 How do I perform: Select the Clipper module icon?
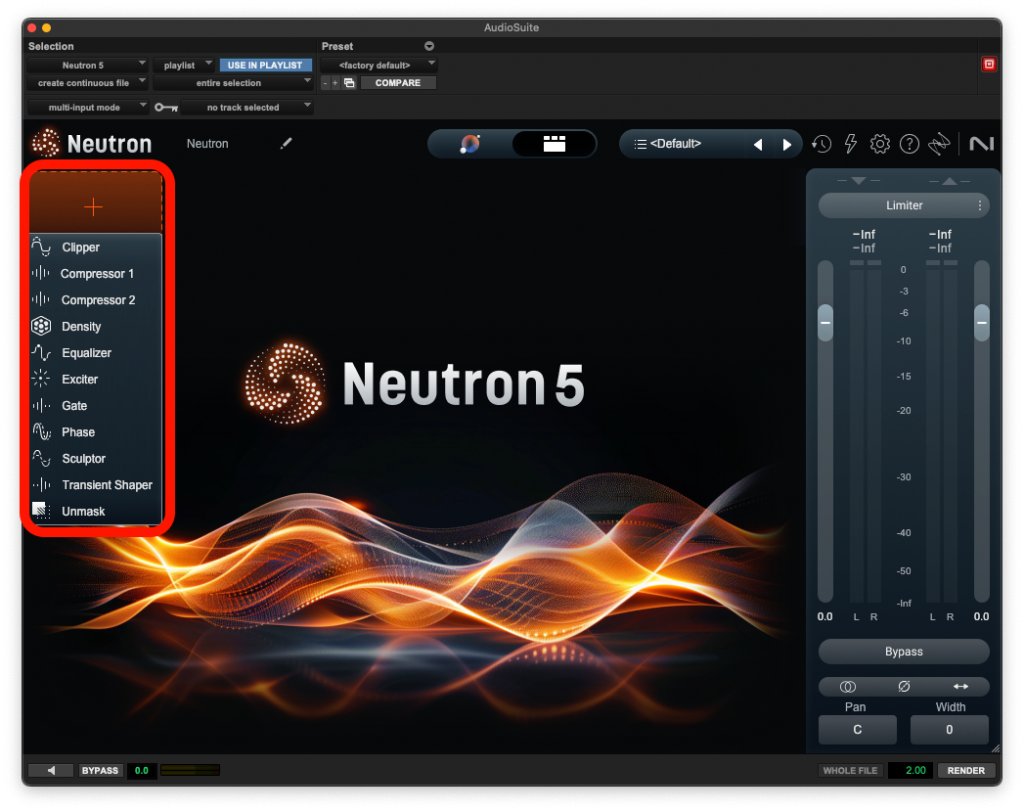pyautogui.click(x=41, y=247)
